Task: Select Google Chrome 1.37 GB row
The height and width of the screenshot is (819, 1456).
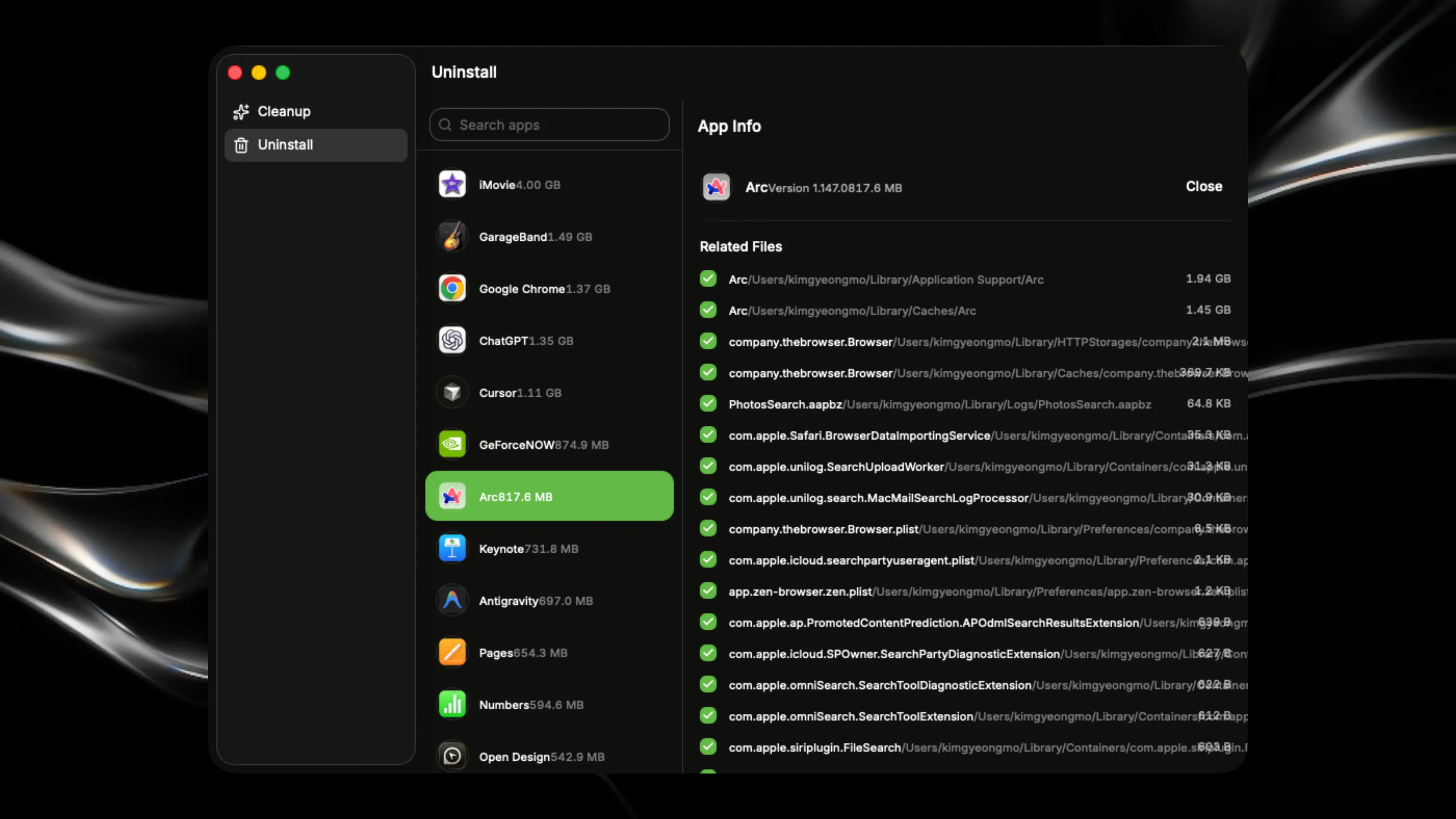Action: coord(549,288)
